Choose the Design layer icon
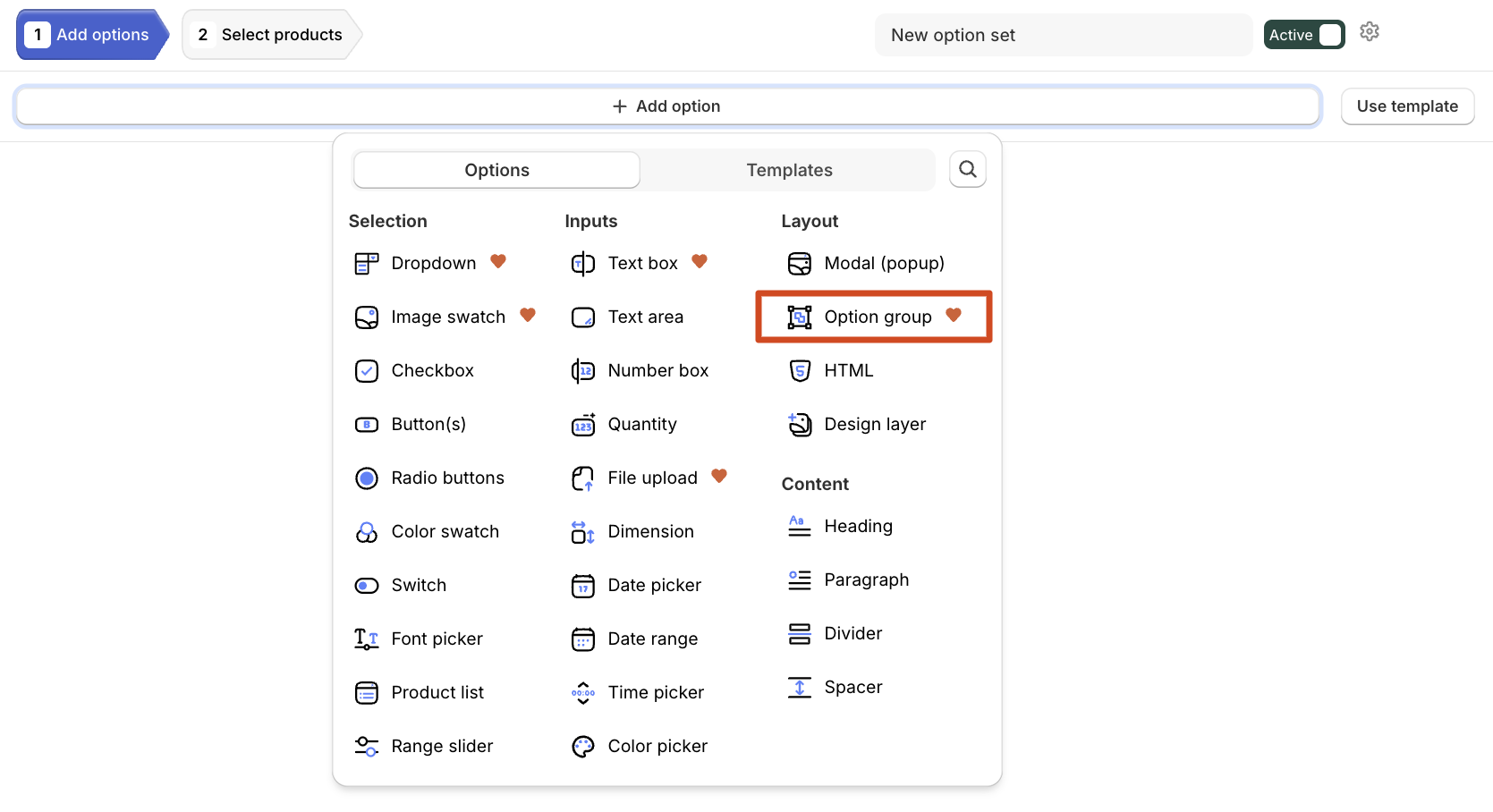The width and height of the screenshot is (1493, 812). tap(800, 424)
